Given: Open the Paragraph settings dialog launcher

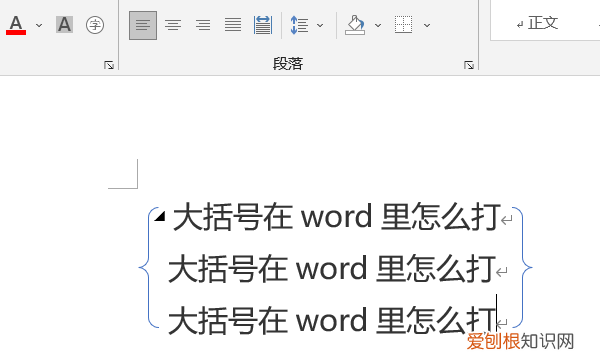Looking at the screenshot, I should point(469,65).
